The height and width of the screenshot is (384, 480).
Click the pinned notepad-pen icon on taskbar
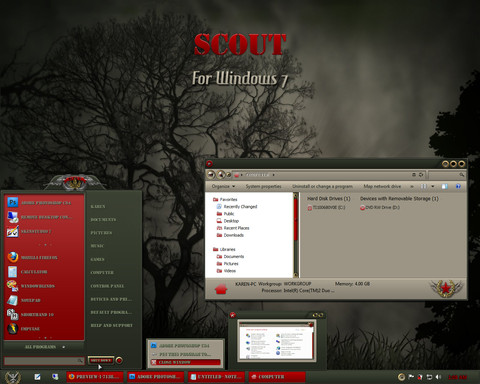tap(37, 377)
